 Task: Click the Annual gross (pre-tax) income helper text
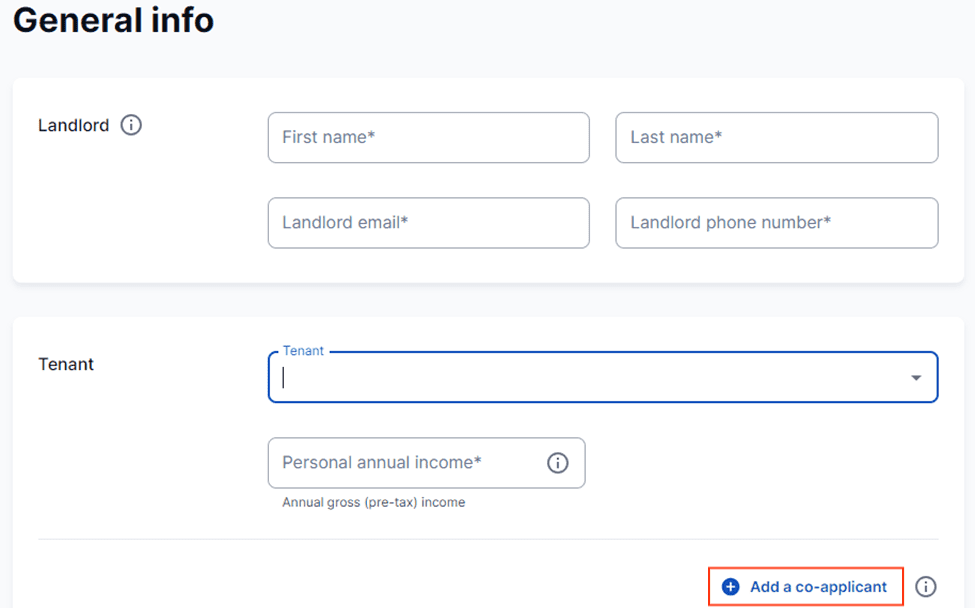pyautogui.click(x=373, y=502)
